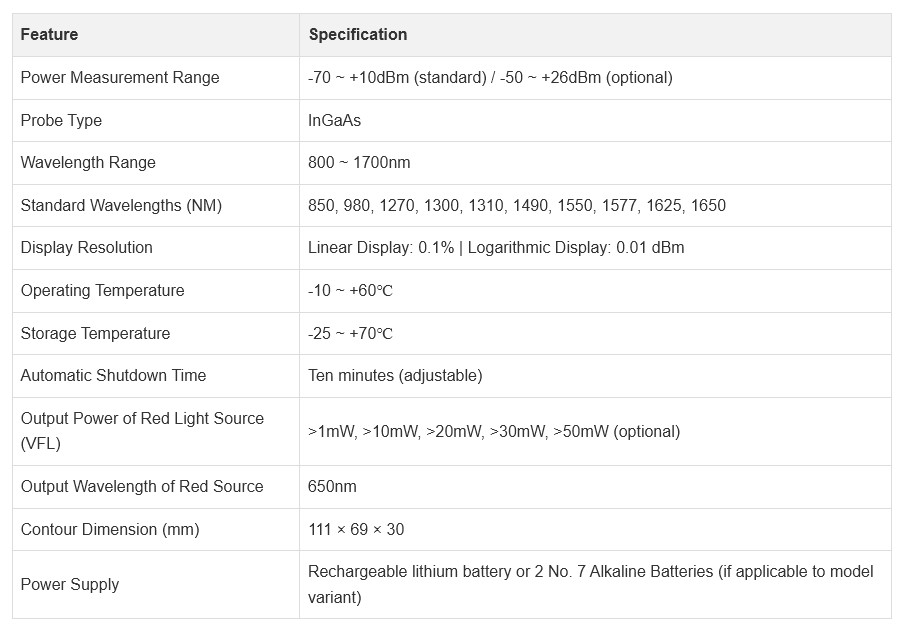The image size is (903, 635).
Task: Click the 650nm wavelength value
Action: point(332,486)
